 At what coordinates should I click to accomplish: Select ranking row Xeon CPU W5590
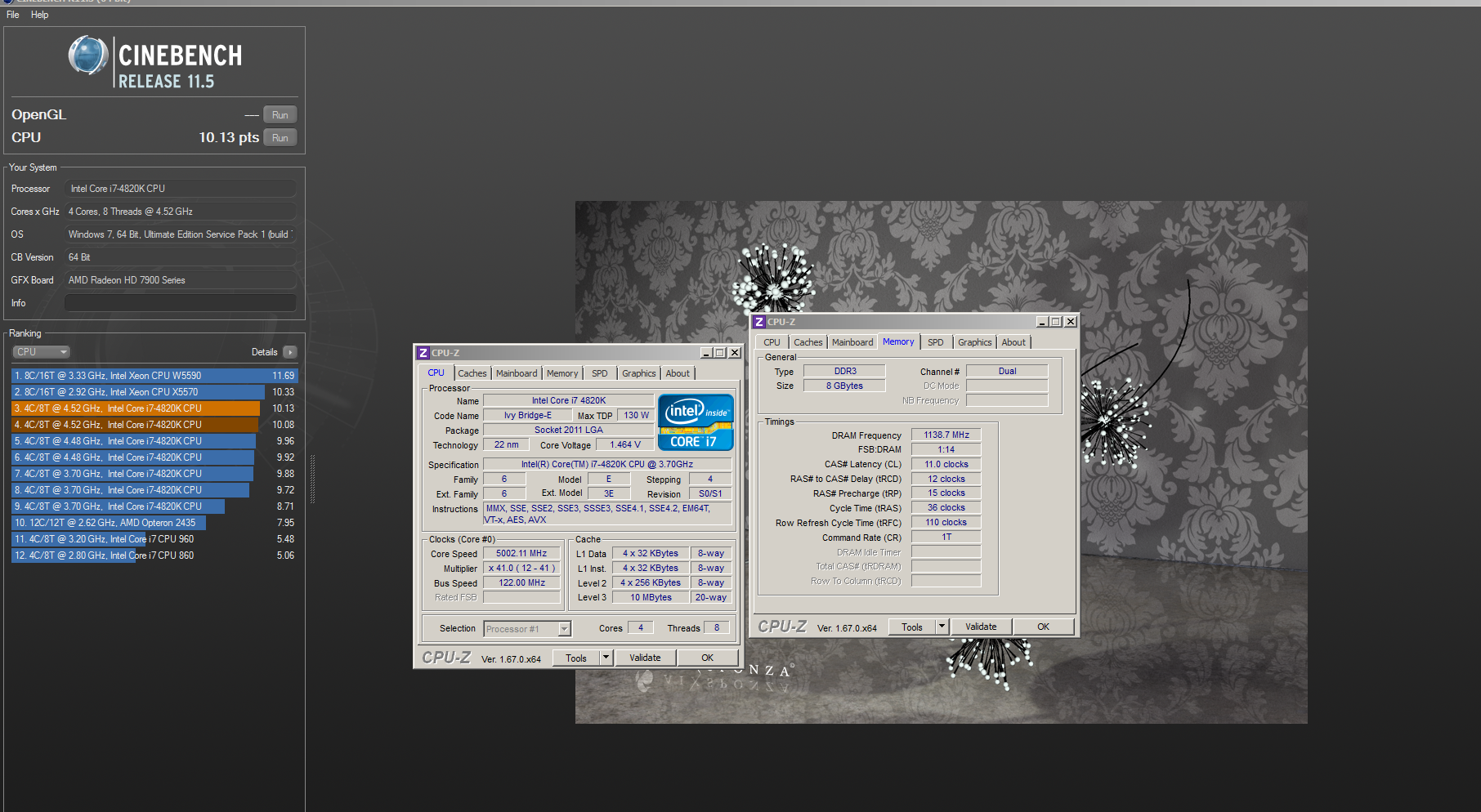coord(154,376)
